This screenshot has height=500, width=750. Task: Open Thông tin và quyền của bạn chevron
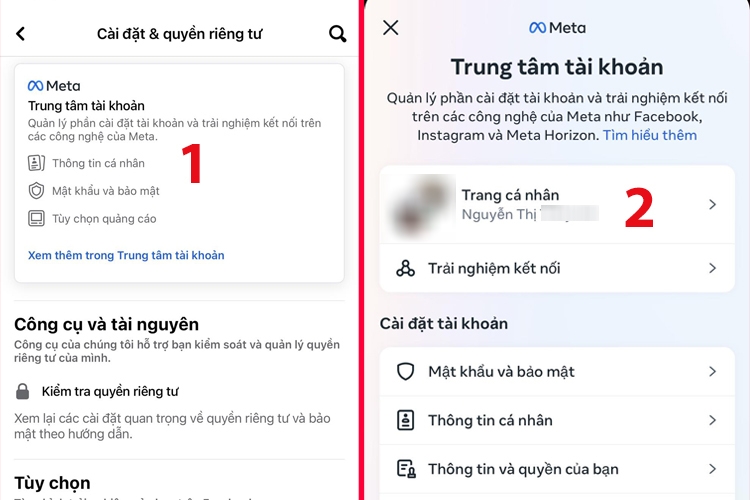click(712, 468)
